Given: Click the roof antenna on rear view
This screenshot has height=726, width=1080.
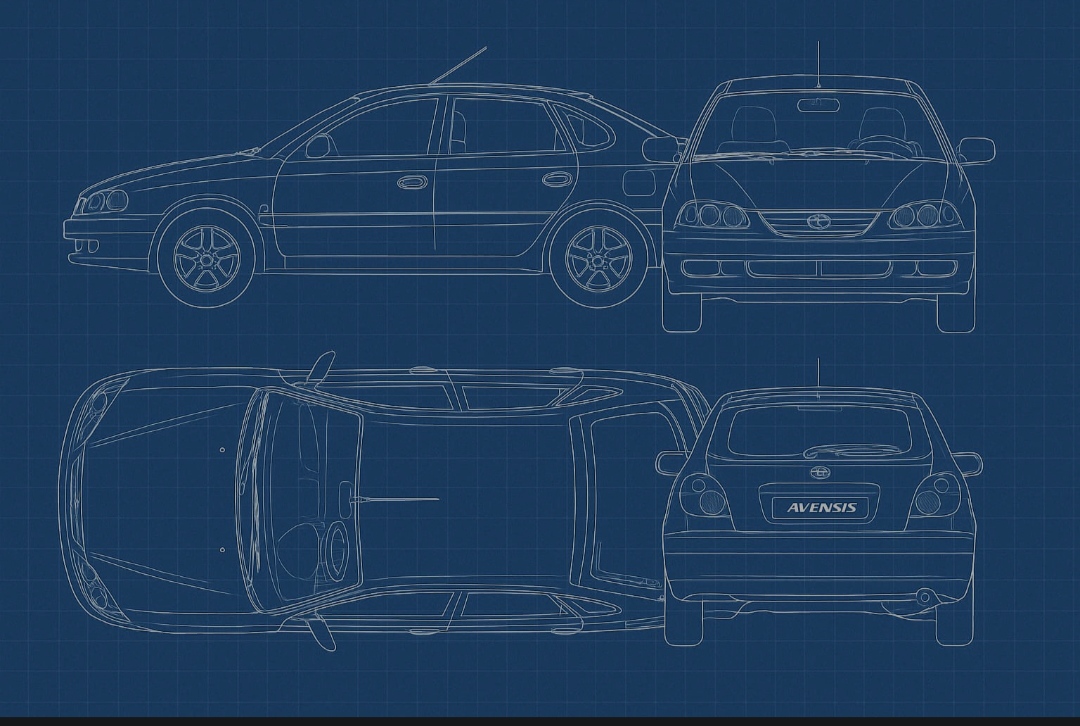Looking at the screenshot, I should pyautogui.click(x=818, y=373).
